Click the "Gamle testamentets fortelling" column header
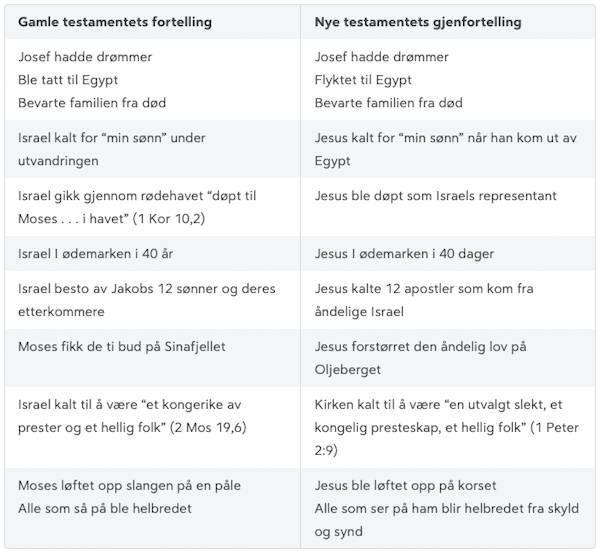 [x=115, y=22]
